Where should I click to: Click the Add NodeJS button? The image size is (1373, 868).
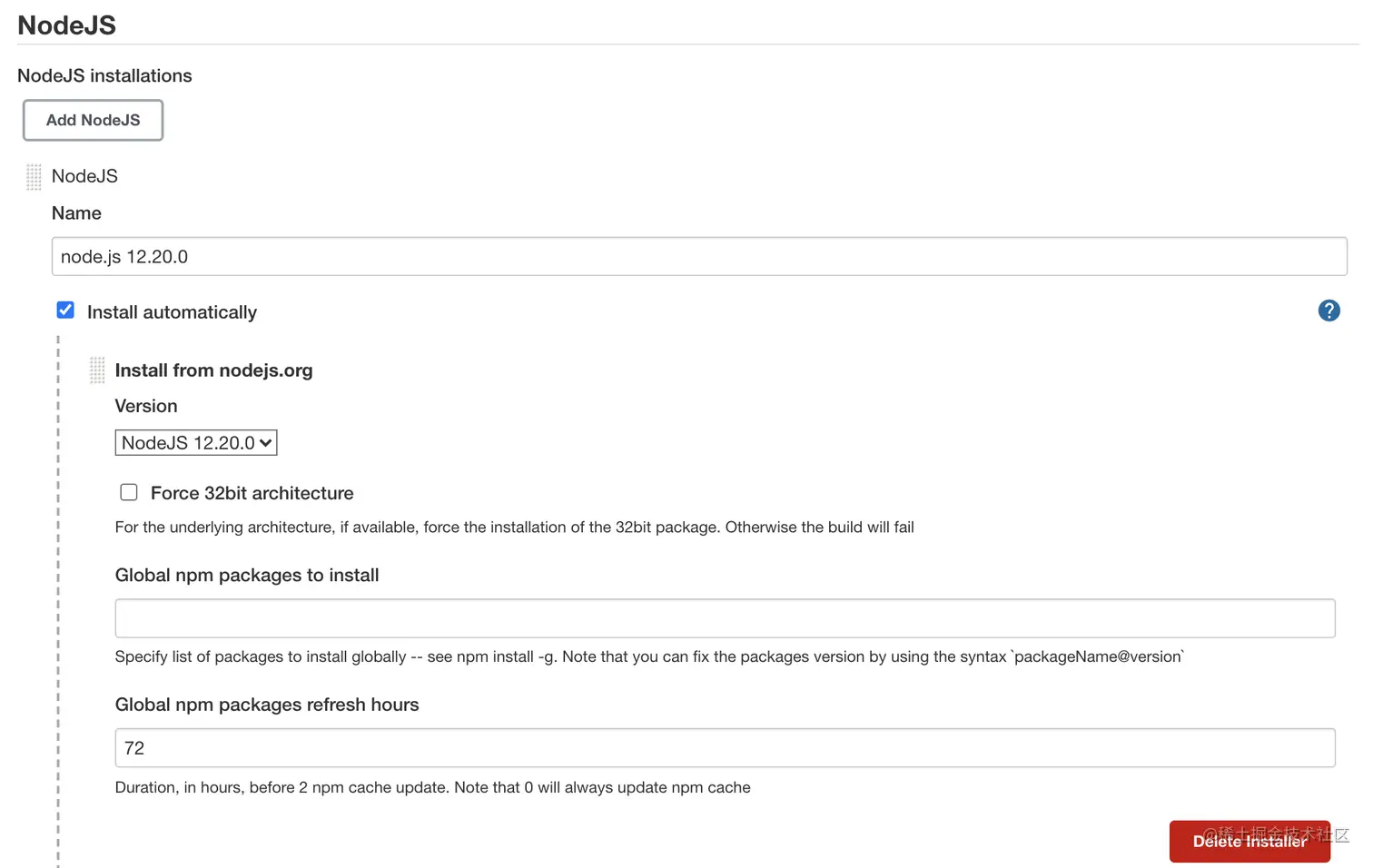(93, 120)
